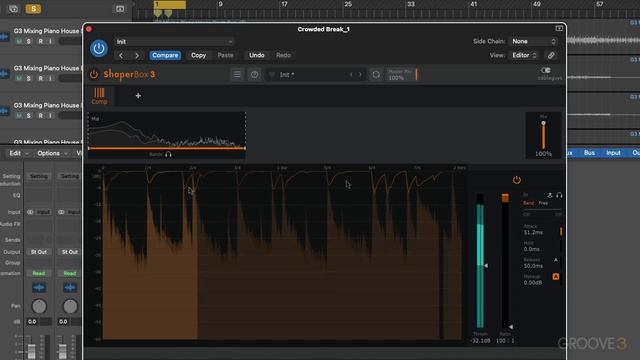Screen dimensions: 640x360
Task: Click the add track stack icon left of Solo
Action: click(13, 9)
